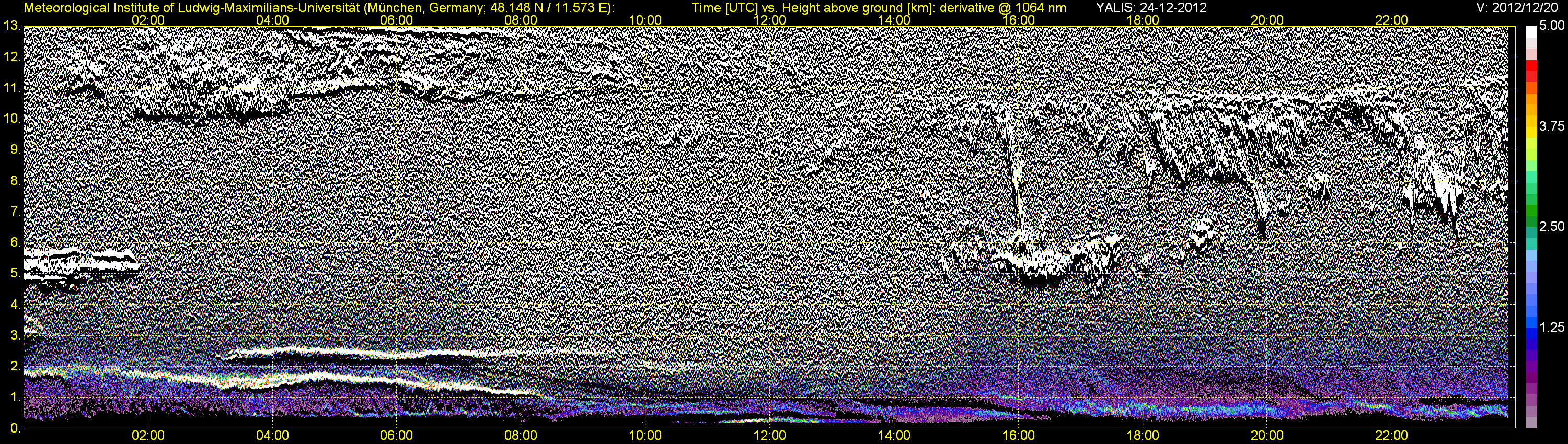1568x444 pixels.
Task: Click the 20:00 label on the top time axis
Action: (x=1267, y=20)
